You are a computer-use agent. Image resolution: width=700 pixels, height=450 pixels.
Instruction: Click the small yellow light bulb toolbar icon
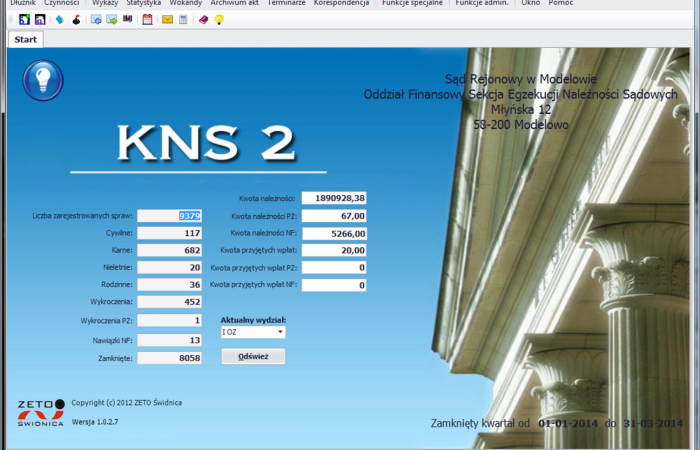(219, 20)
